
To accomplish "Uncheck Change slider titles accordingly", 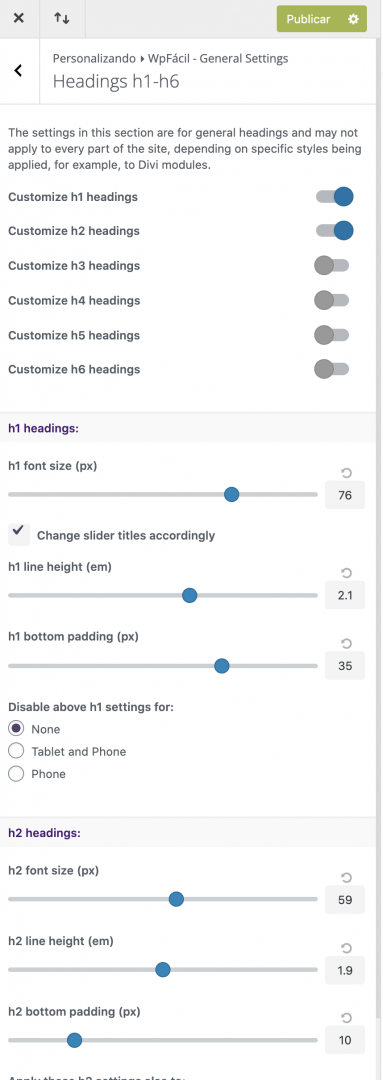I will (19, 534).
